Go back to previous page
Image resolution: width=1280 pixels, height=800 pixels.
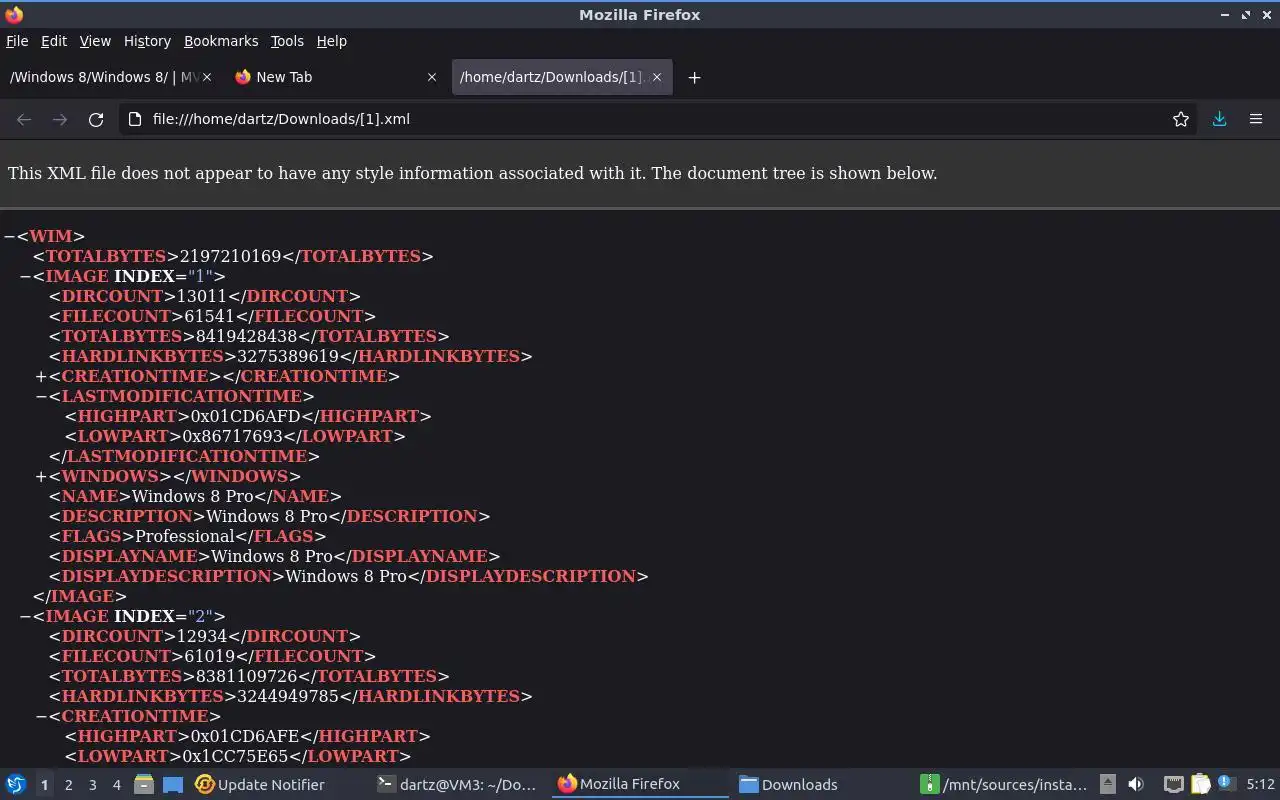pos(24,119)
